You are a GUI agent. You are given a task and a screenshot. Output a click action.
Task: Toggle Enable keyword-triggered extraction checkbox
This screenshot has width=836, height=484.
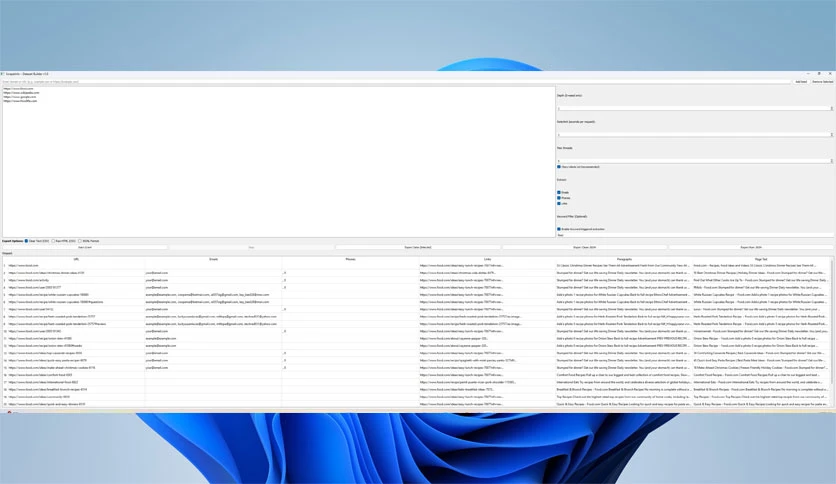pos(559,229)
